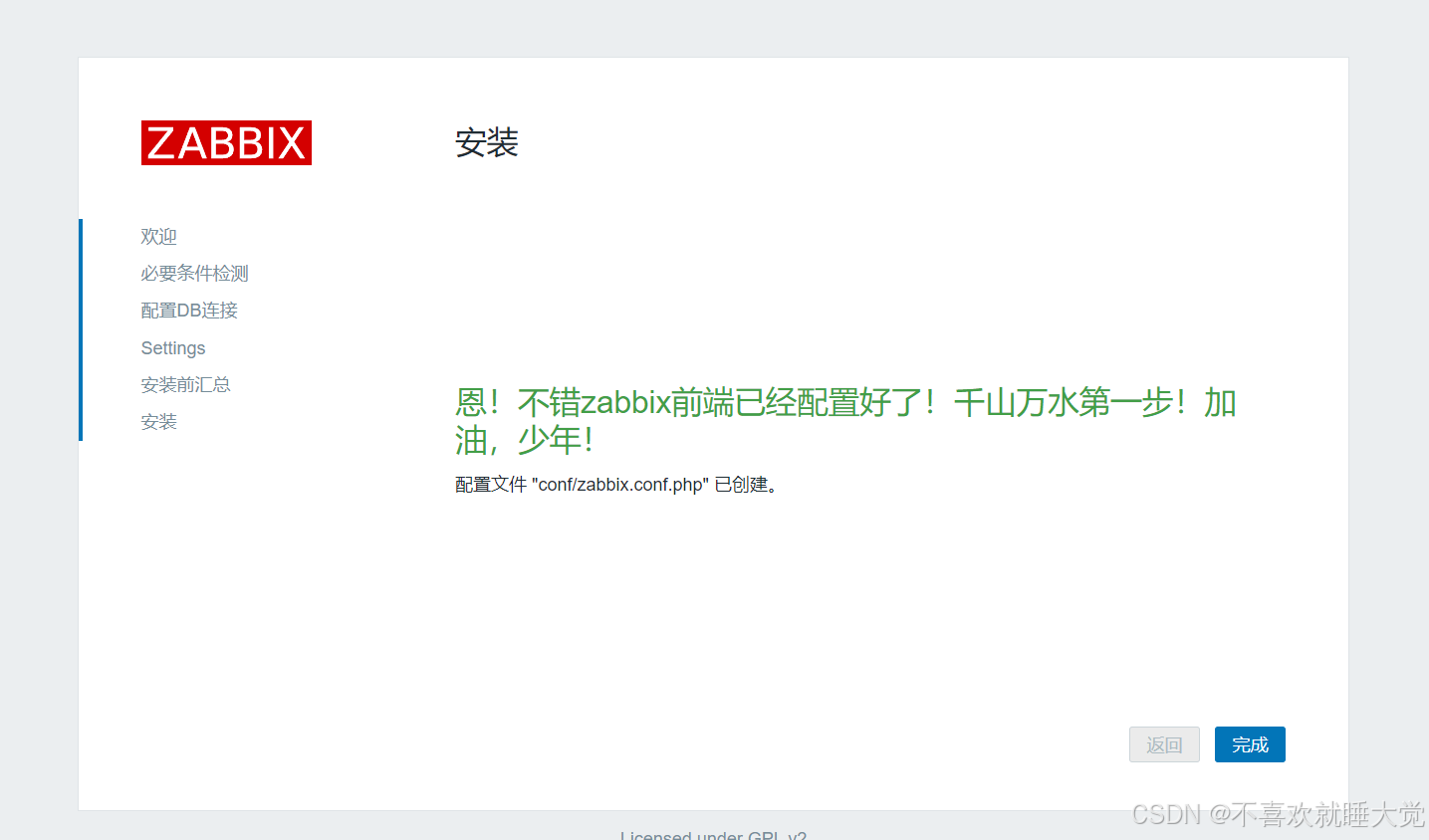Click the 千山万水第一步 part of the message
The image size is (1429, 840).
tap(1062, 403)
